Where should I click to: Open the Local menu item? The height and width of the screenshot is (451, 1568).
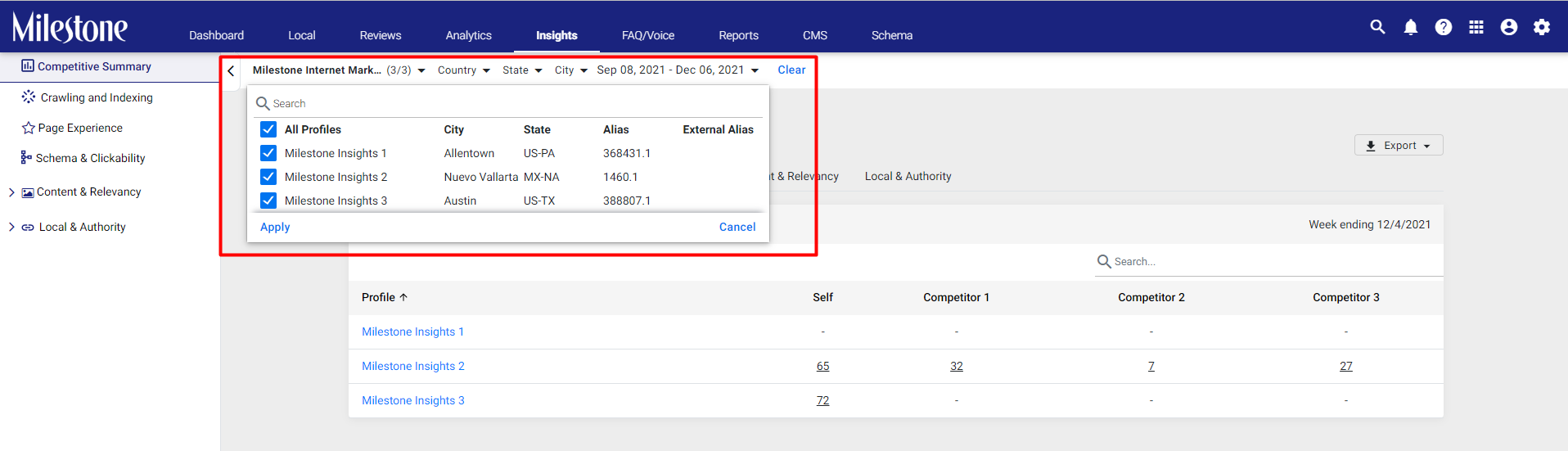click(x=302, y=35)
